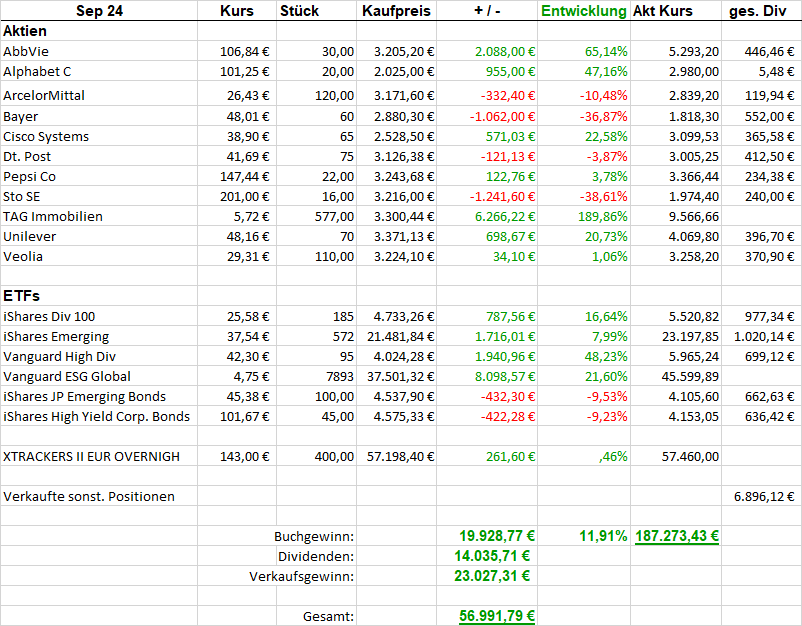
Task: Select the total value 187.273,43 €
Action: 677,535
